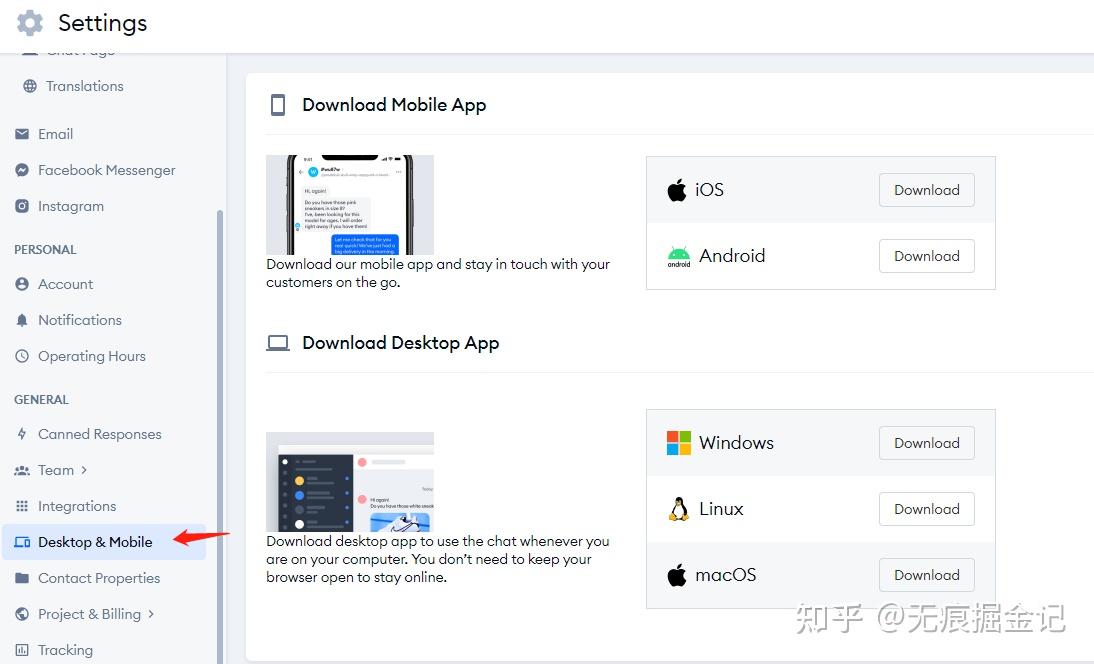Expand the Project & Billing chevron
The image size is (1094, 664).
(x=151, y=614)
